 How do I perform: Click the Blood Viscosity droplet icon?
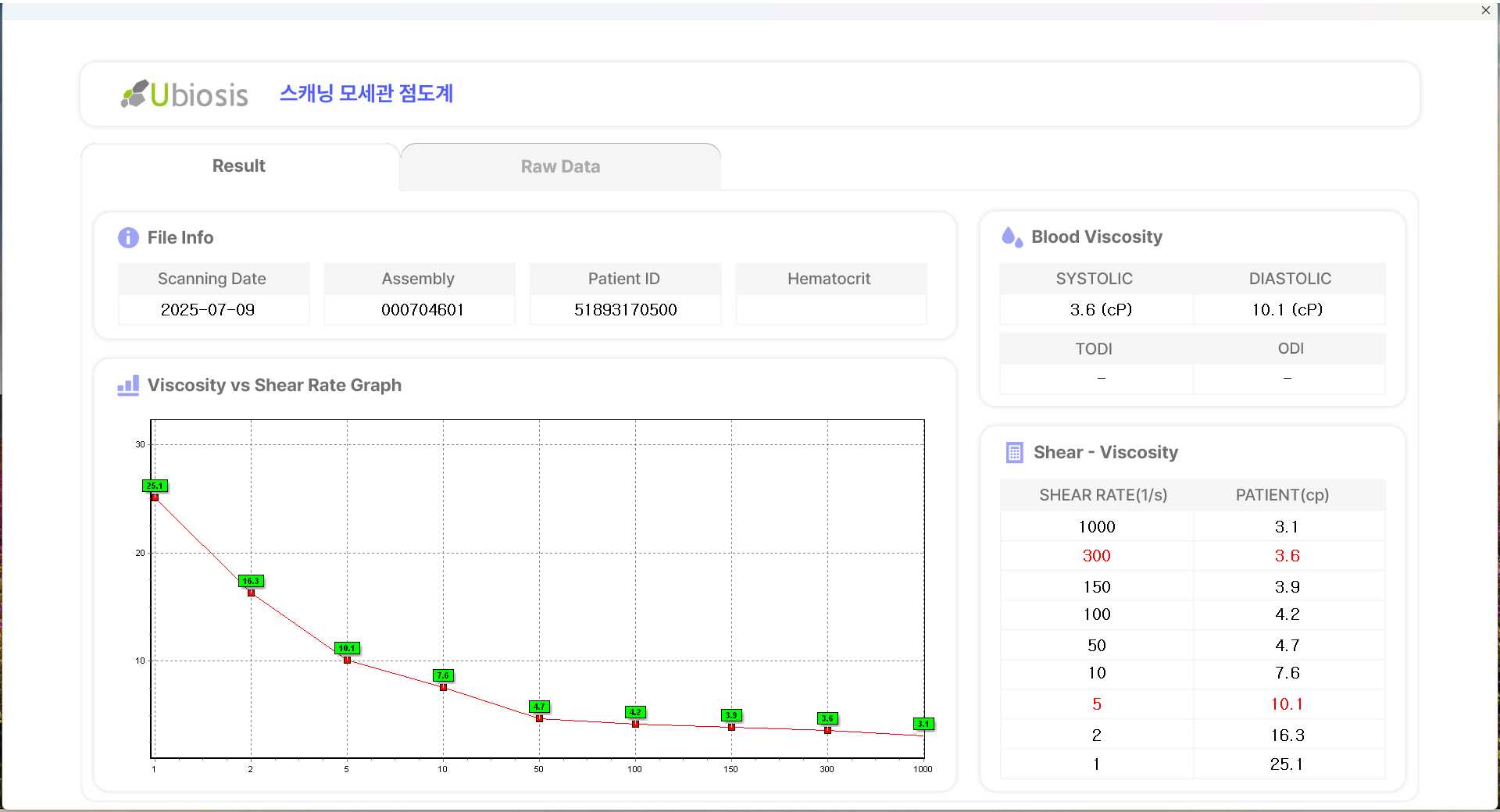[x=1012, y=237]
